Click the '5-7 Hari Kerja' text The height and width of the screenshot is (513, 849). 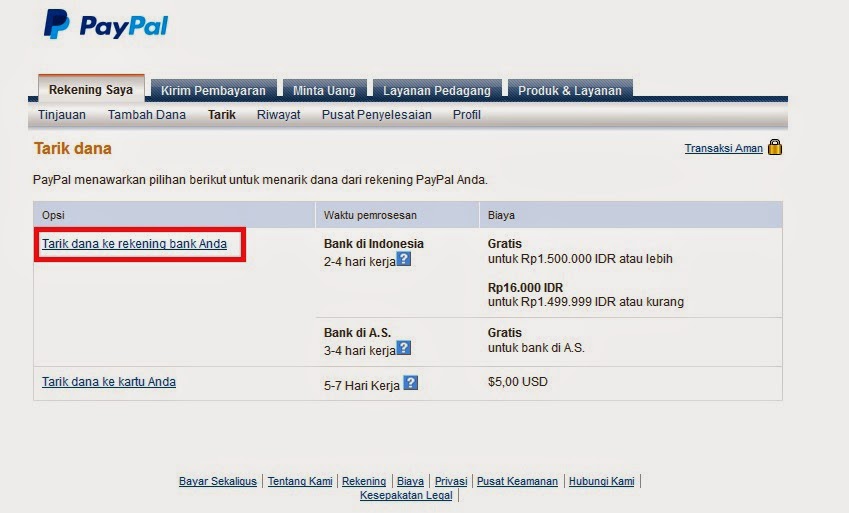coord(362,386)
